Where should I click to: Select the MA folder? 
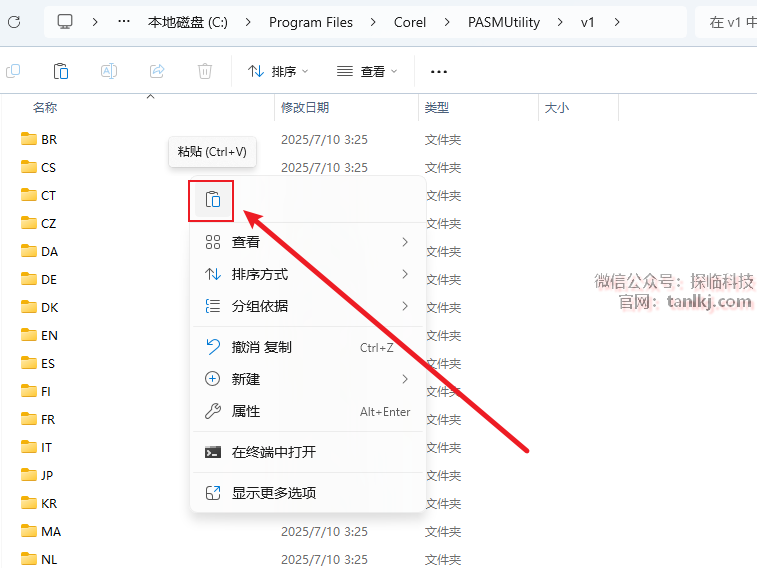(41, 532)
